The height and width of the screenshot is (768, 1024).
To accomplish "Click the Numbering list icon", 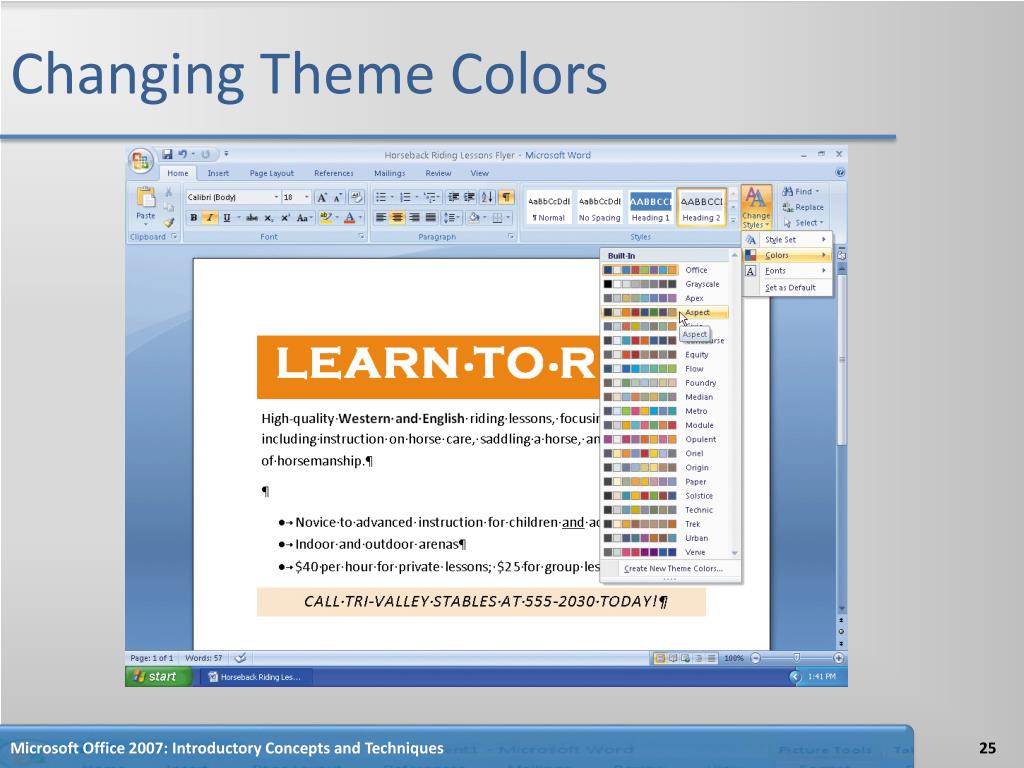I will tap(405, 197).
